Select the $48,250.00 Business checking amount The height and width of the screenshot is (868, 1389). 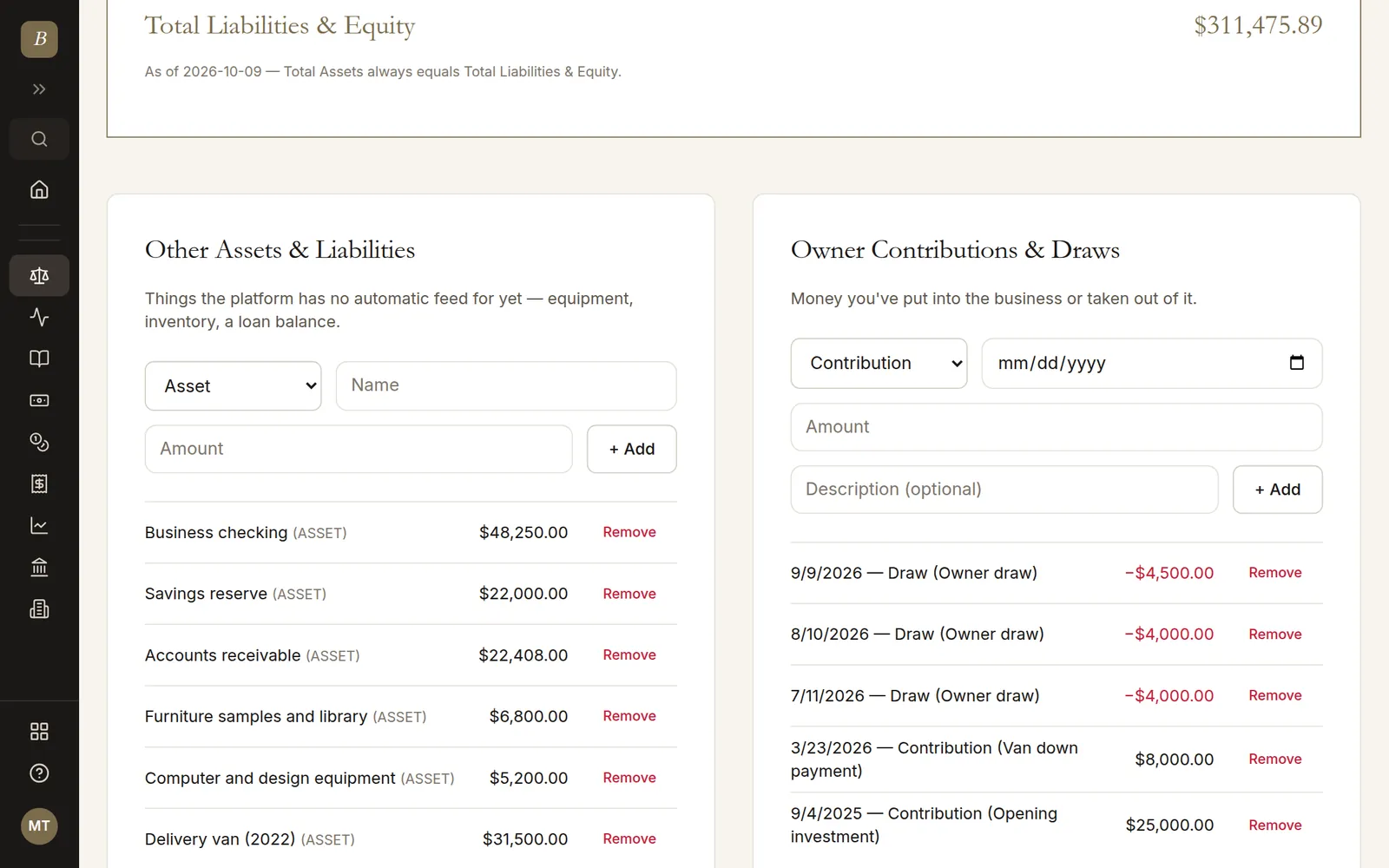(x=523, y=532)
